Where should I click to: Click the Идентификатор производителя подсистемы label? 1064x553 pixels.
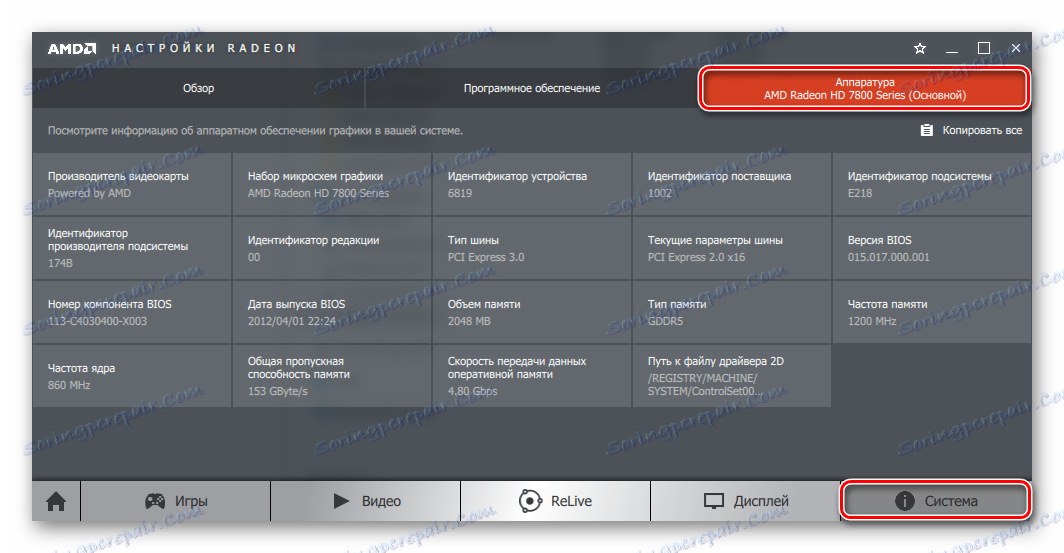[x=118, y=240]
